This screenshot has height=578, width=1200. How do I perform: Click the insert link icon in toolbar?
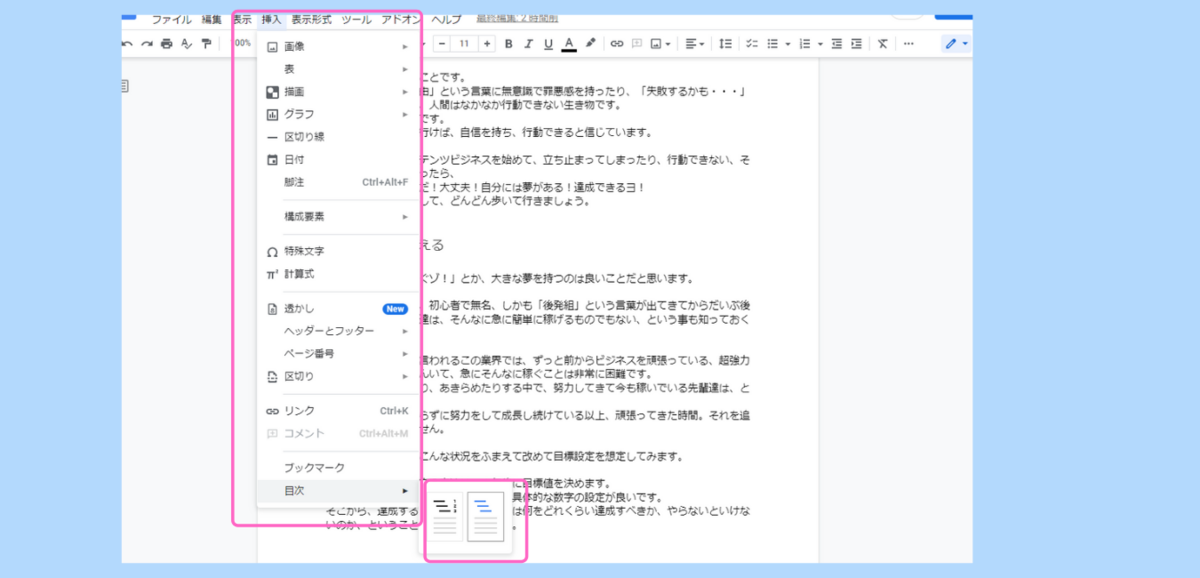617,44
